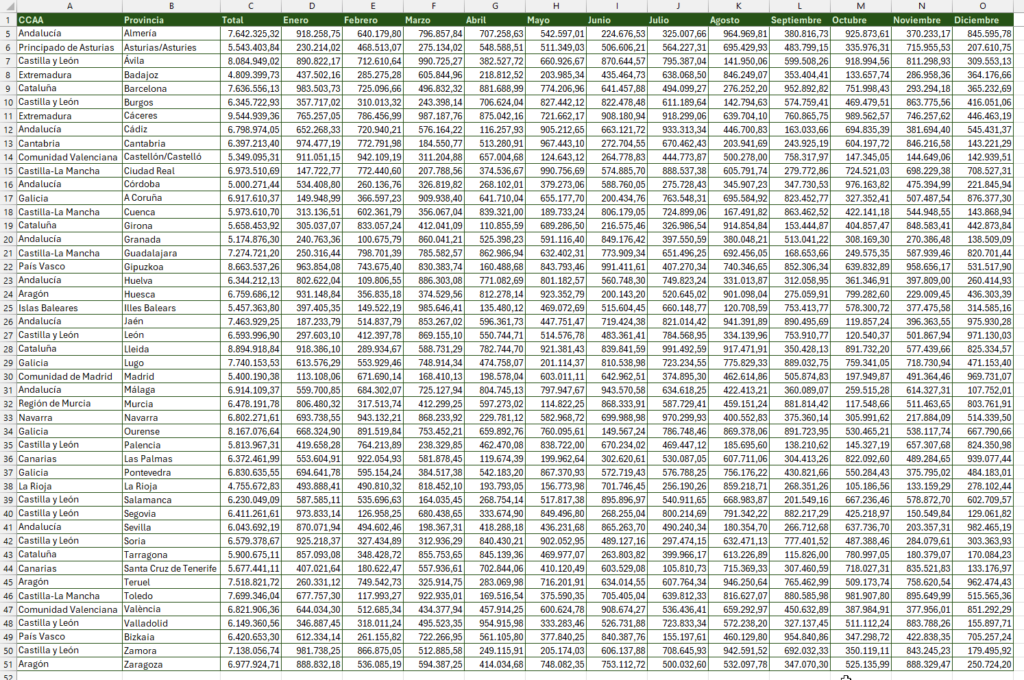This screenshot has width=1024, height=680.
Task: Click the Provincia header cell
Action: (x=171, y=20)
